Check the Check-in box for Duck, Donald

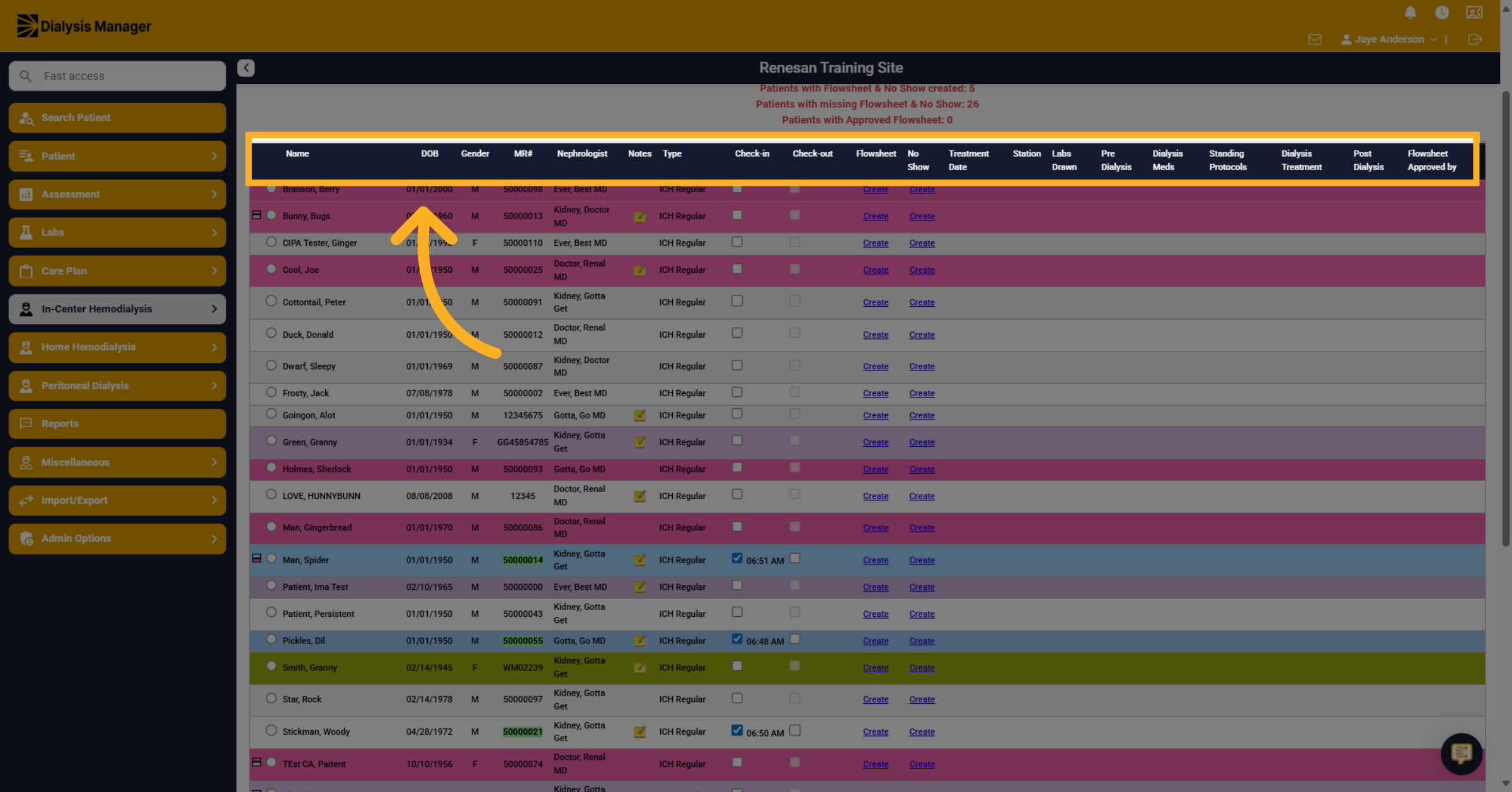tap(737, 333)
